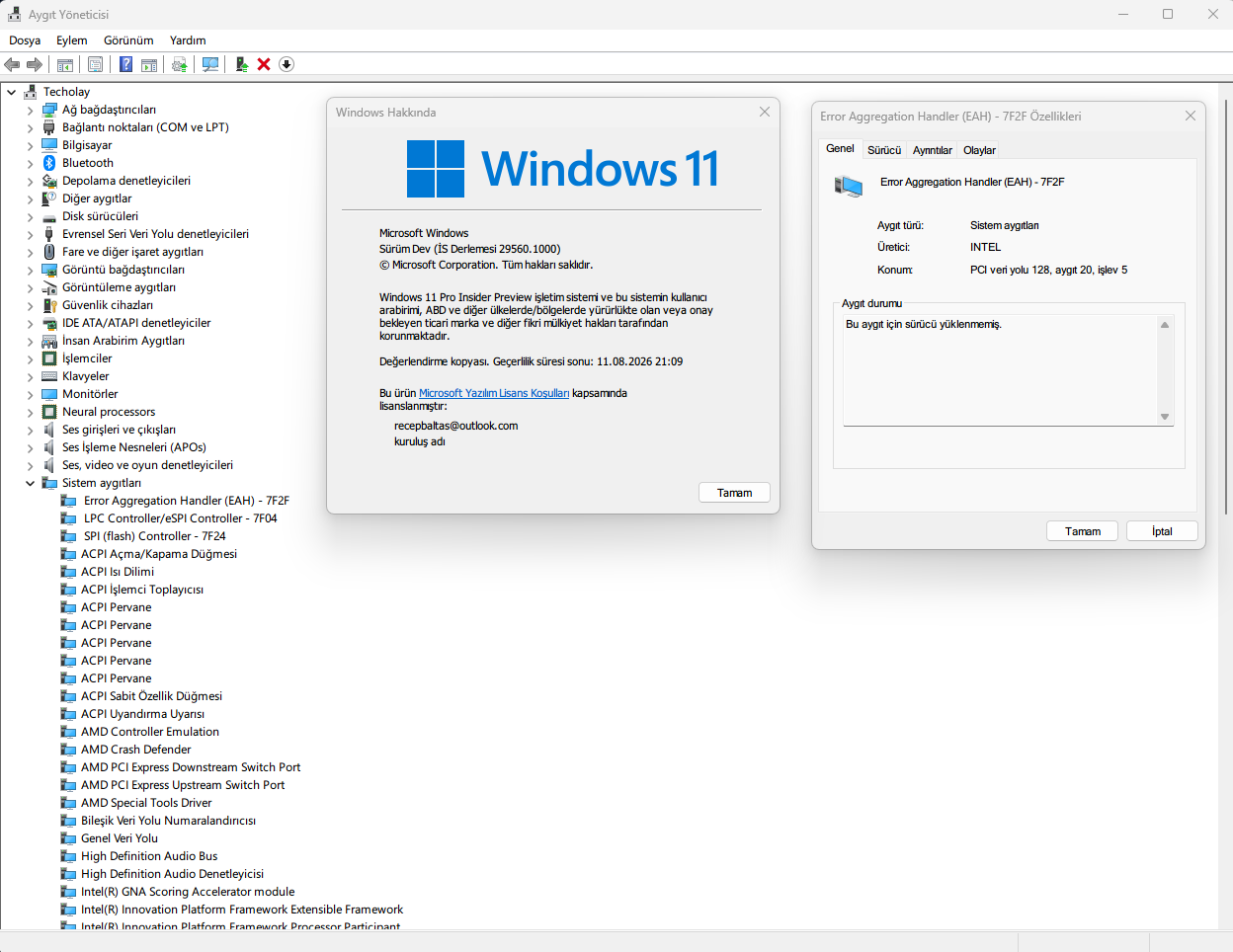The image size is (1233, 952).
Task: Click the Ses girişleri ve çıkışları speaker icon
Action: click(x=49, y=430)
